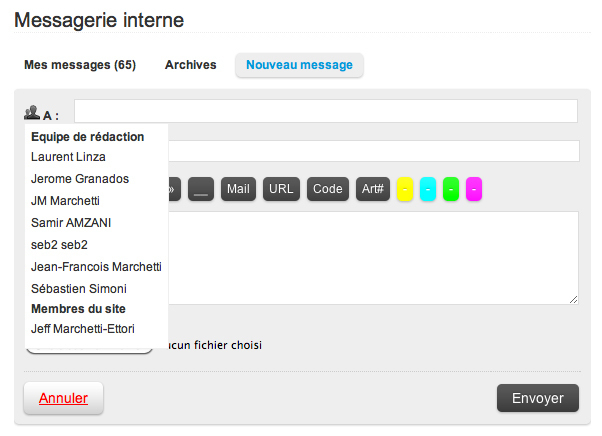The width and height of the screenshot is (602, 436).
Task: Focus the A: recipient input field
Action: coord(326,111)
